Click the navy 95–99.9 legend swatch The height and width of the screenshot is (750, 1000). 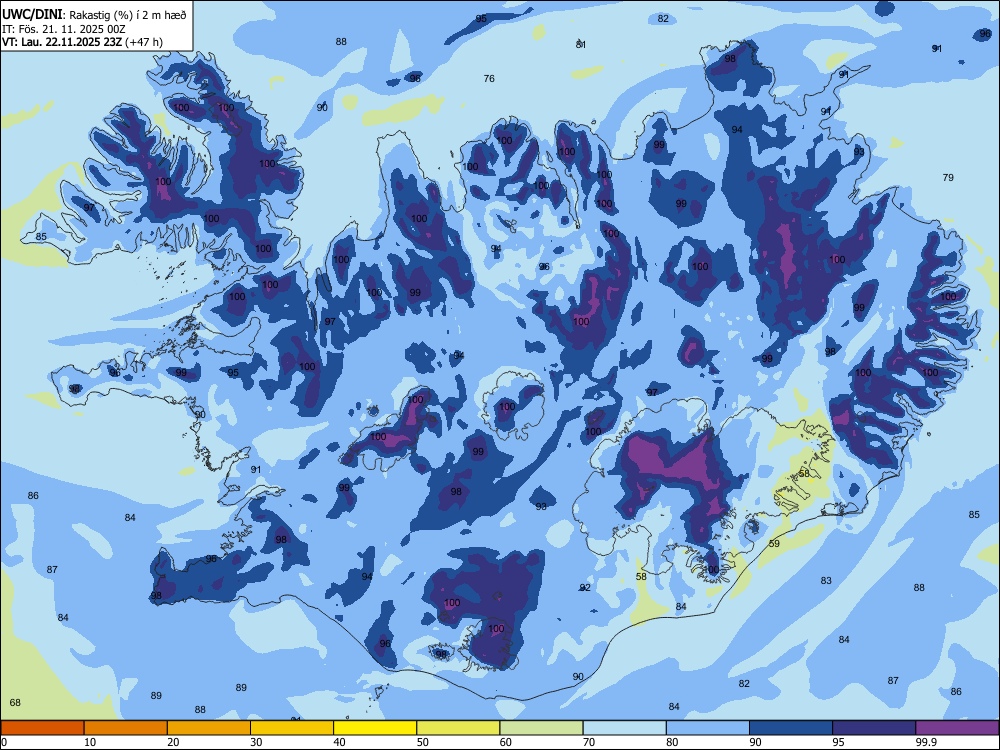point(874,728)
